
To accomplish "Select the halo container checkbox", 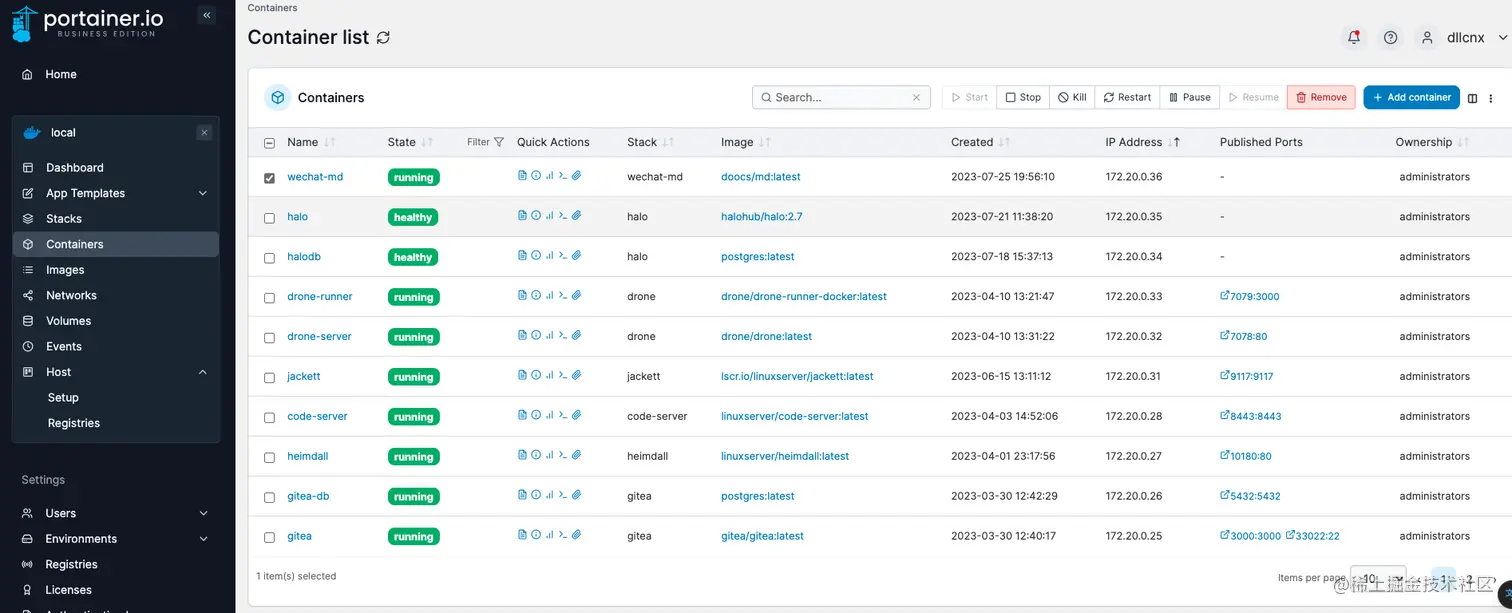I will [269, 218].
